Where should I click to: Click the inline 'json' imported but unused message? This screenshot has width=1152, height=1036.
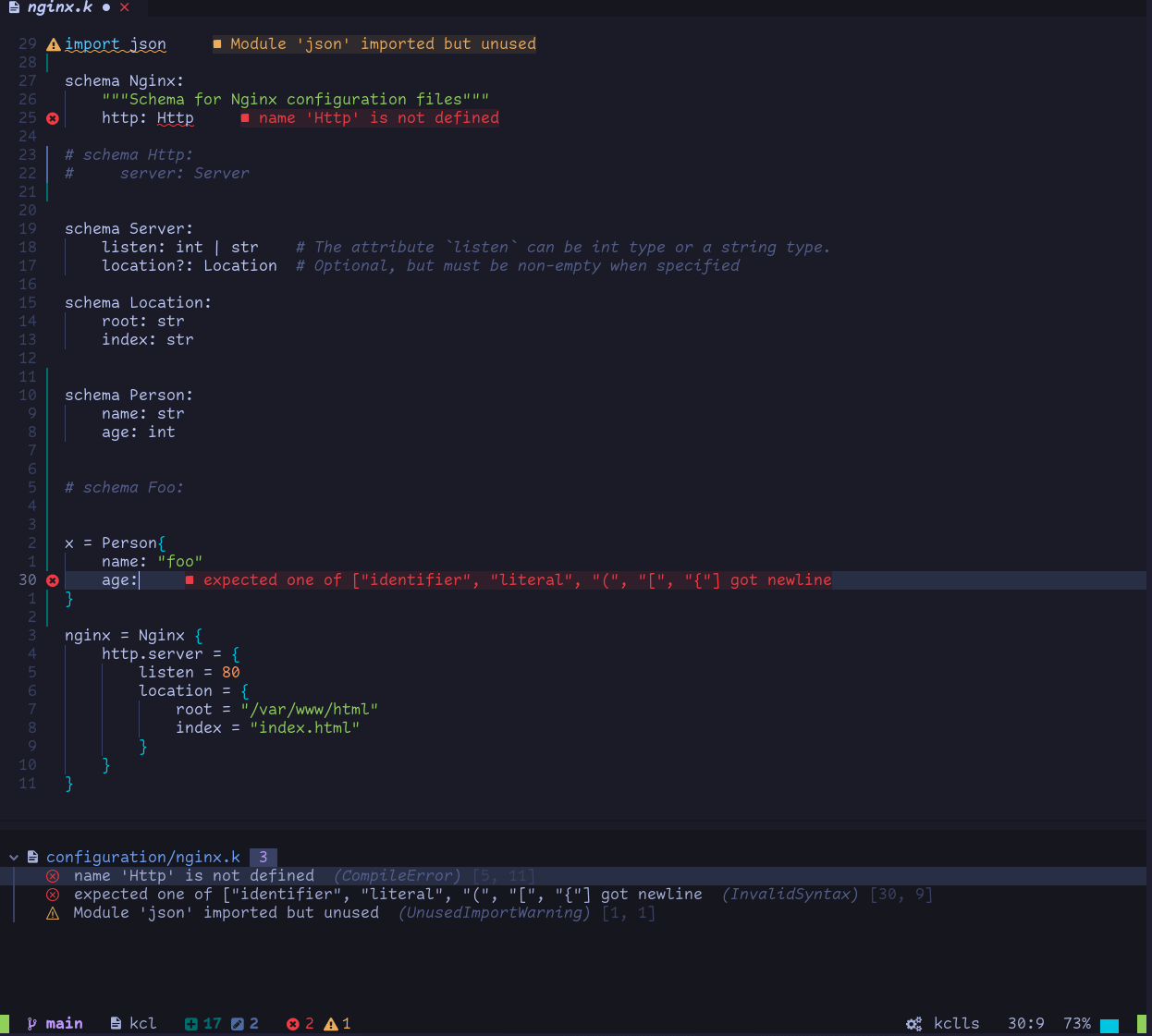(374, 44)
